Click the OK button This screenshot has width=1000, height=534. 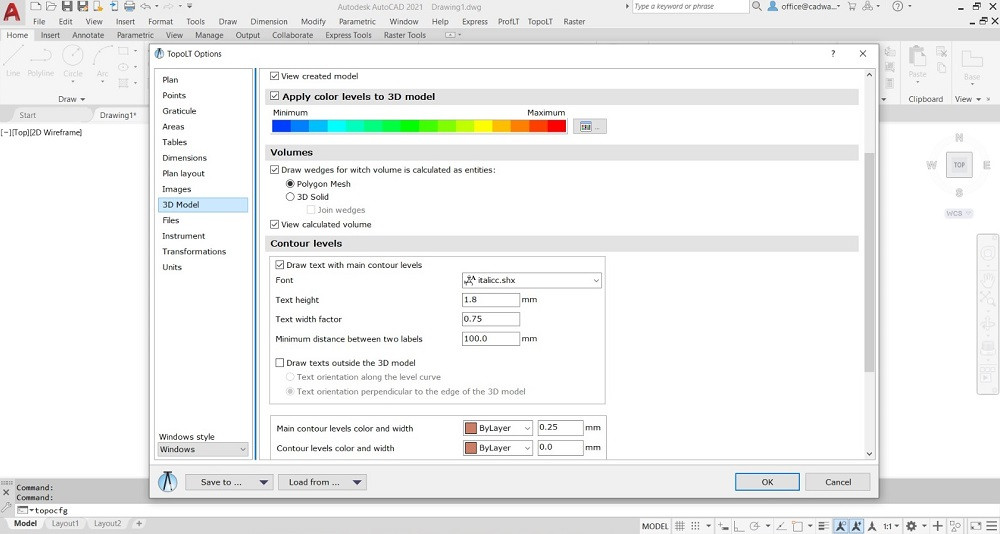pyautogui.click(x=767, y=482)
